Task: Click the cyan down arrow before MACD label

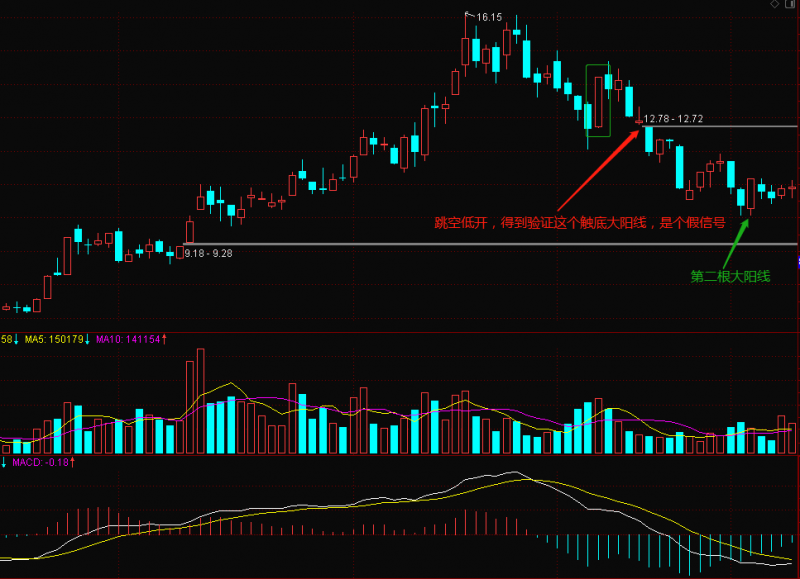Action: point(4,462)
